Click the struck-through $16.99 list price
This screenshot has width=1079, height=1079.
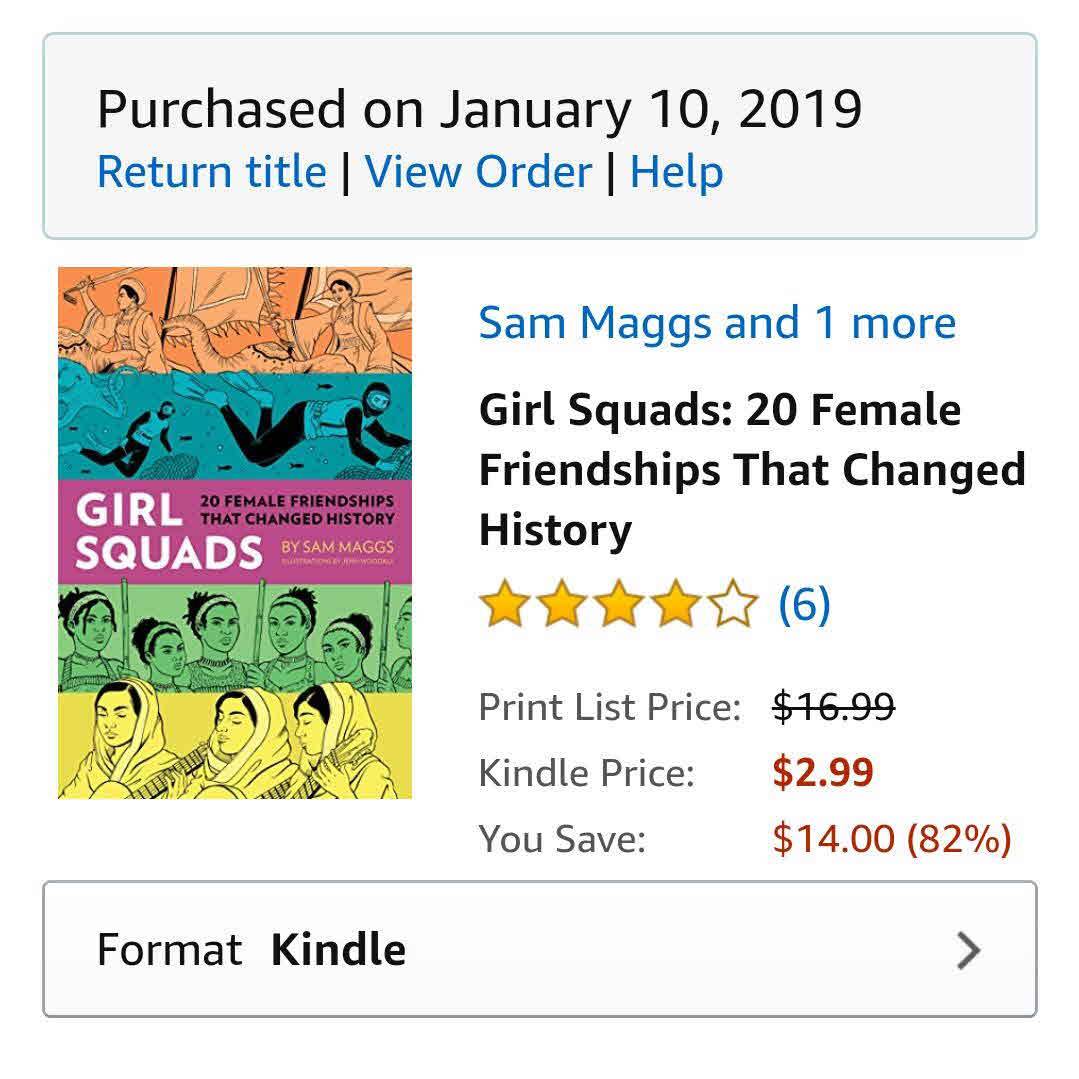833,708
